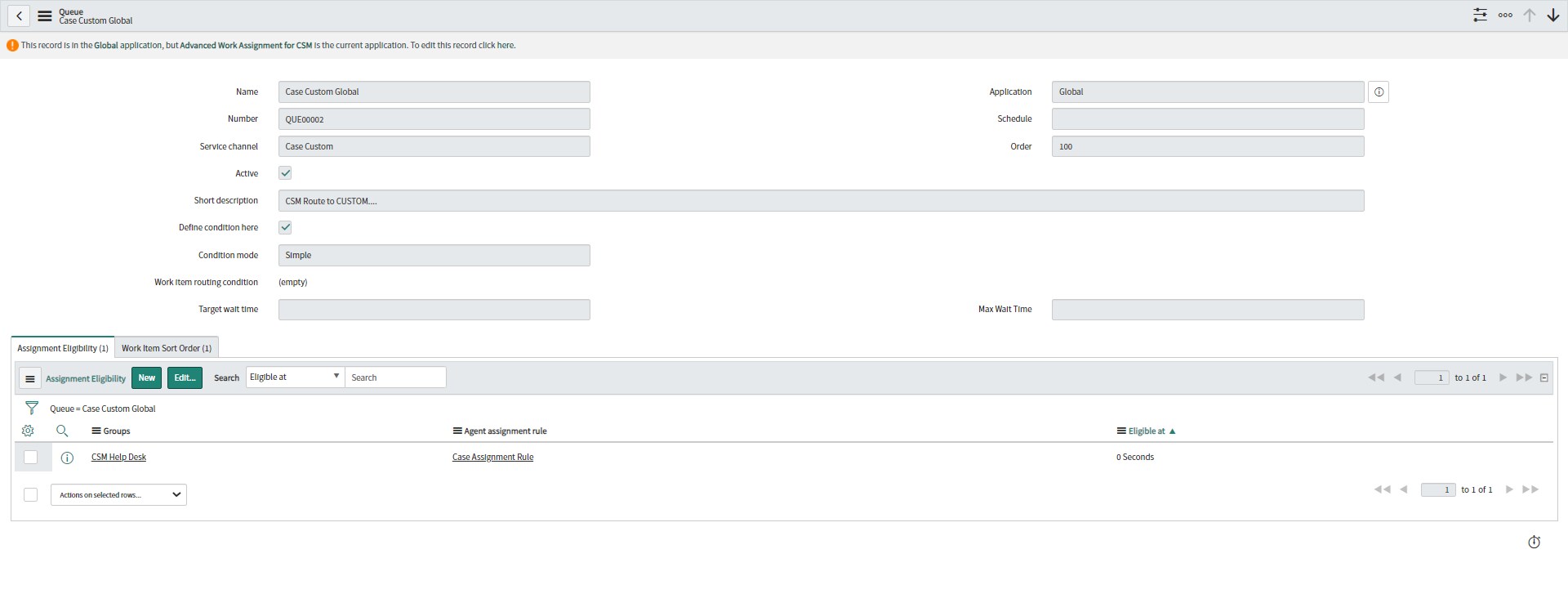Image resolution: width=1568 pixels, height=594 pixels.
Task: Go to next page in top pagination
Action: click(x=1503, y=377)
